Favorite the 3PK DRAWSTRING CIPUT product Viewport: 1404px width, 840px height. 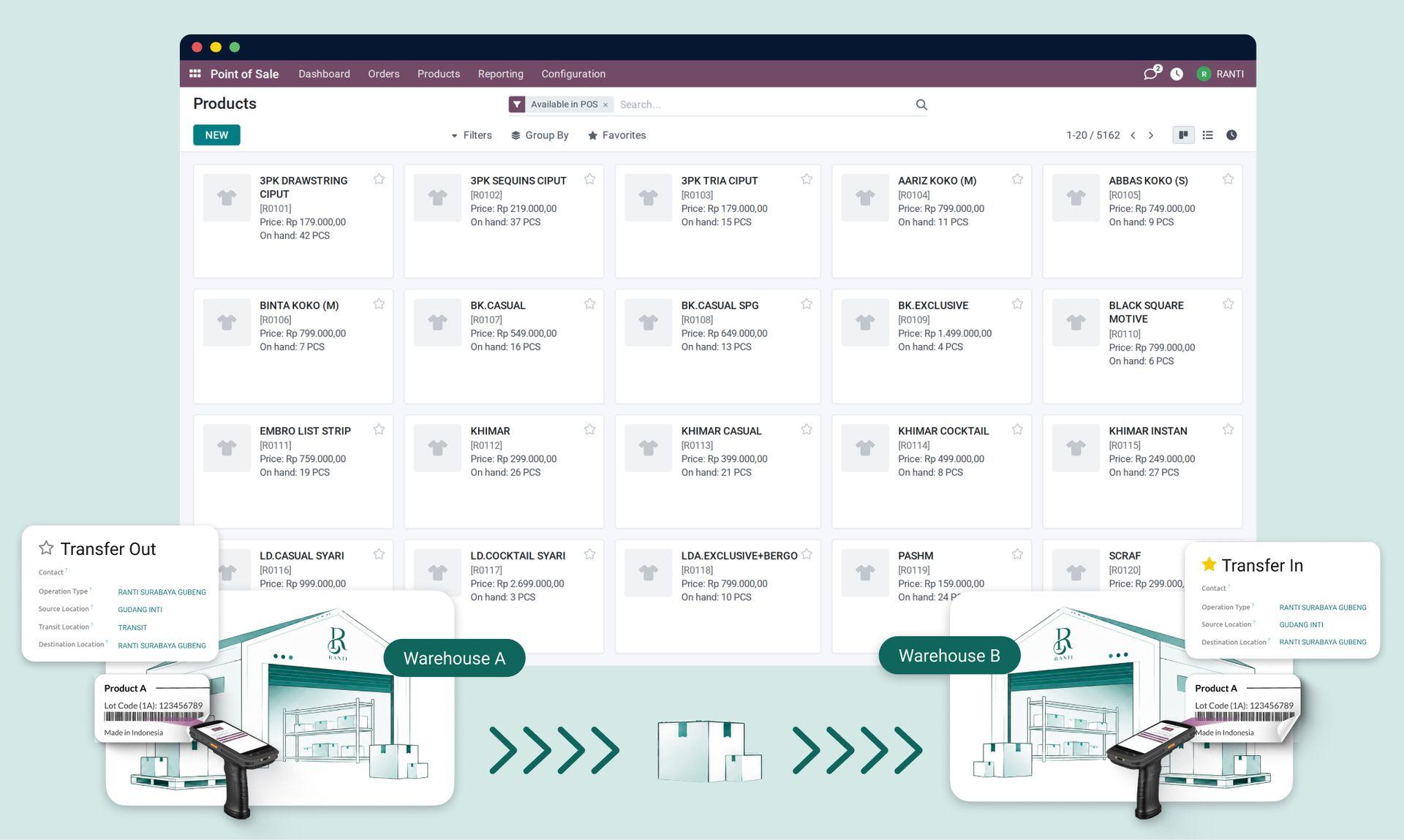[x=379, y=179]
